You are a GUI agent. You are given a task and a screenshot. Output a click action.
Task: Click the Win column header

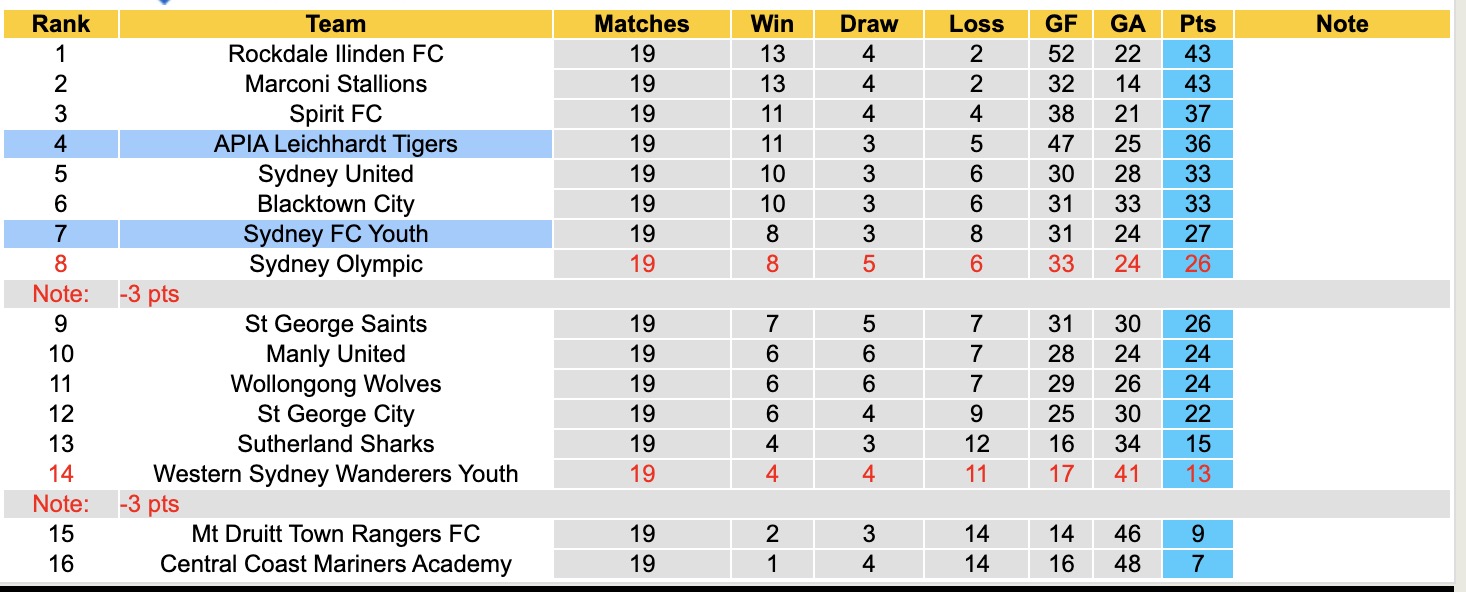[772, 24]
